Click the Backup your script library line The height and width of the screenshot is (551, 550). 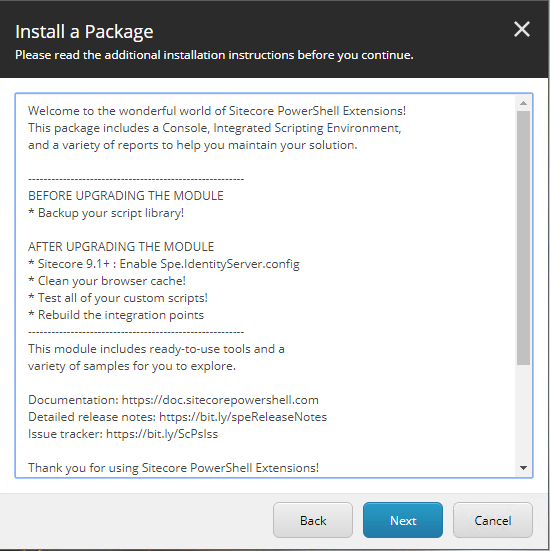click(x=106, y=213)
